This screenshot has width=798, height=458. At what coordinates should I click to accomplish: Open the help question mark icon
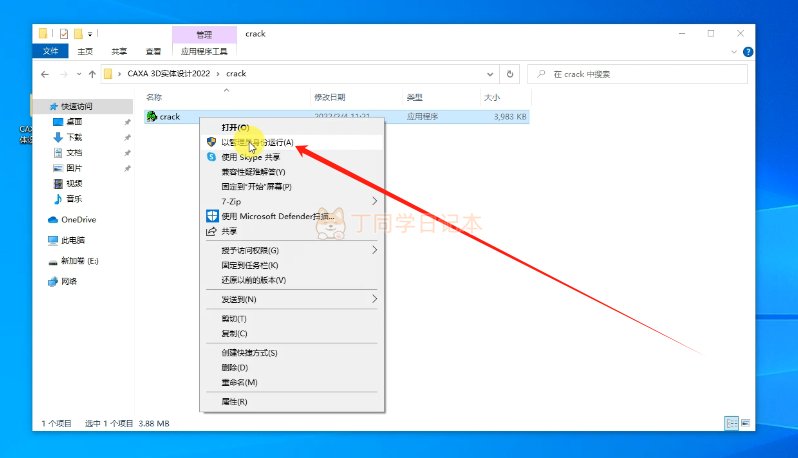[748, 52]
